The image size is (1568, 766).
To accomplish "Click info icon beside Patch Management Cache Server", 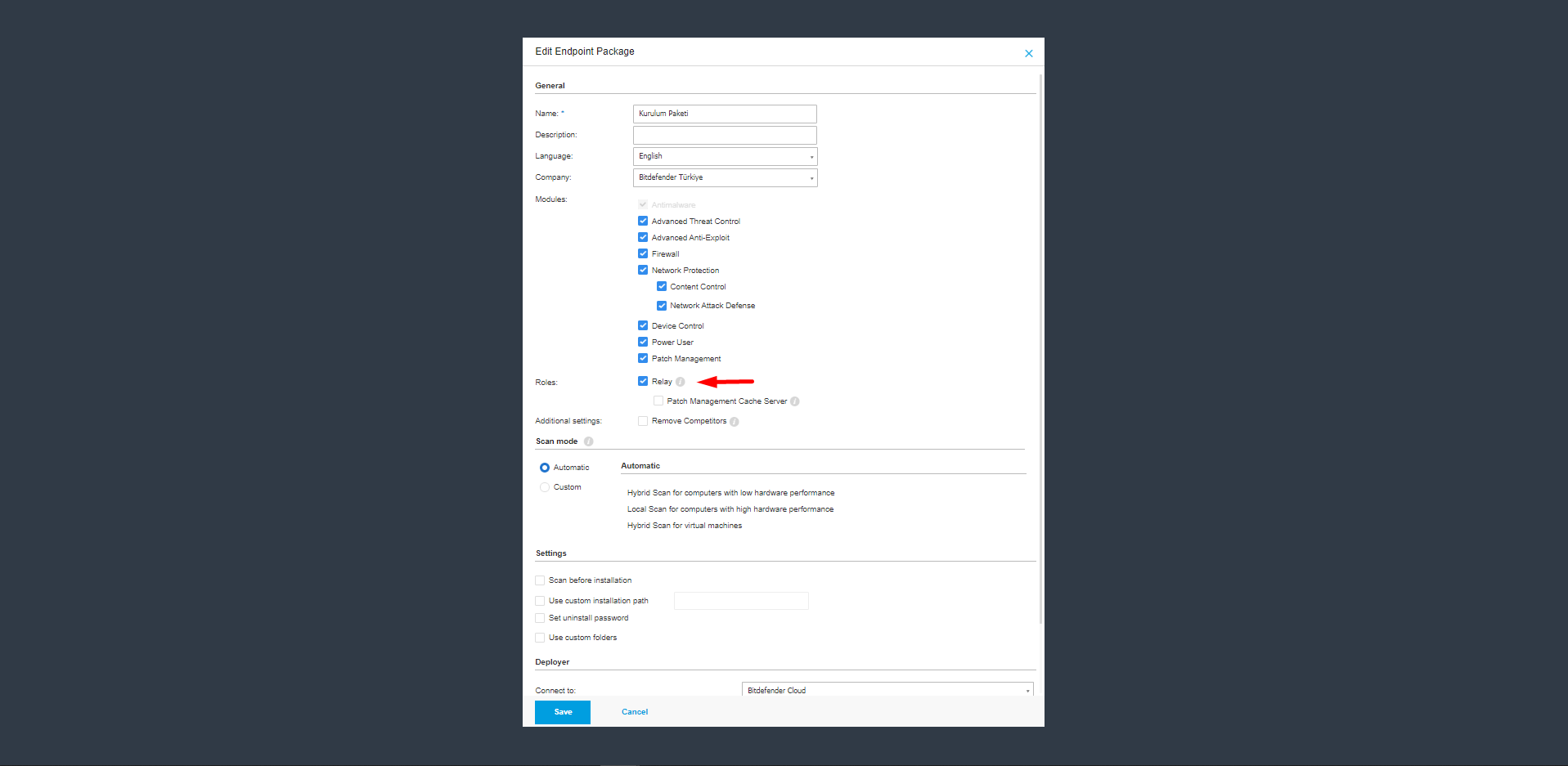I will pyautogui.click(x=794, y=401).
